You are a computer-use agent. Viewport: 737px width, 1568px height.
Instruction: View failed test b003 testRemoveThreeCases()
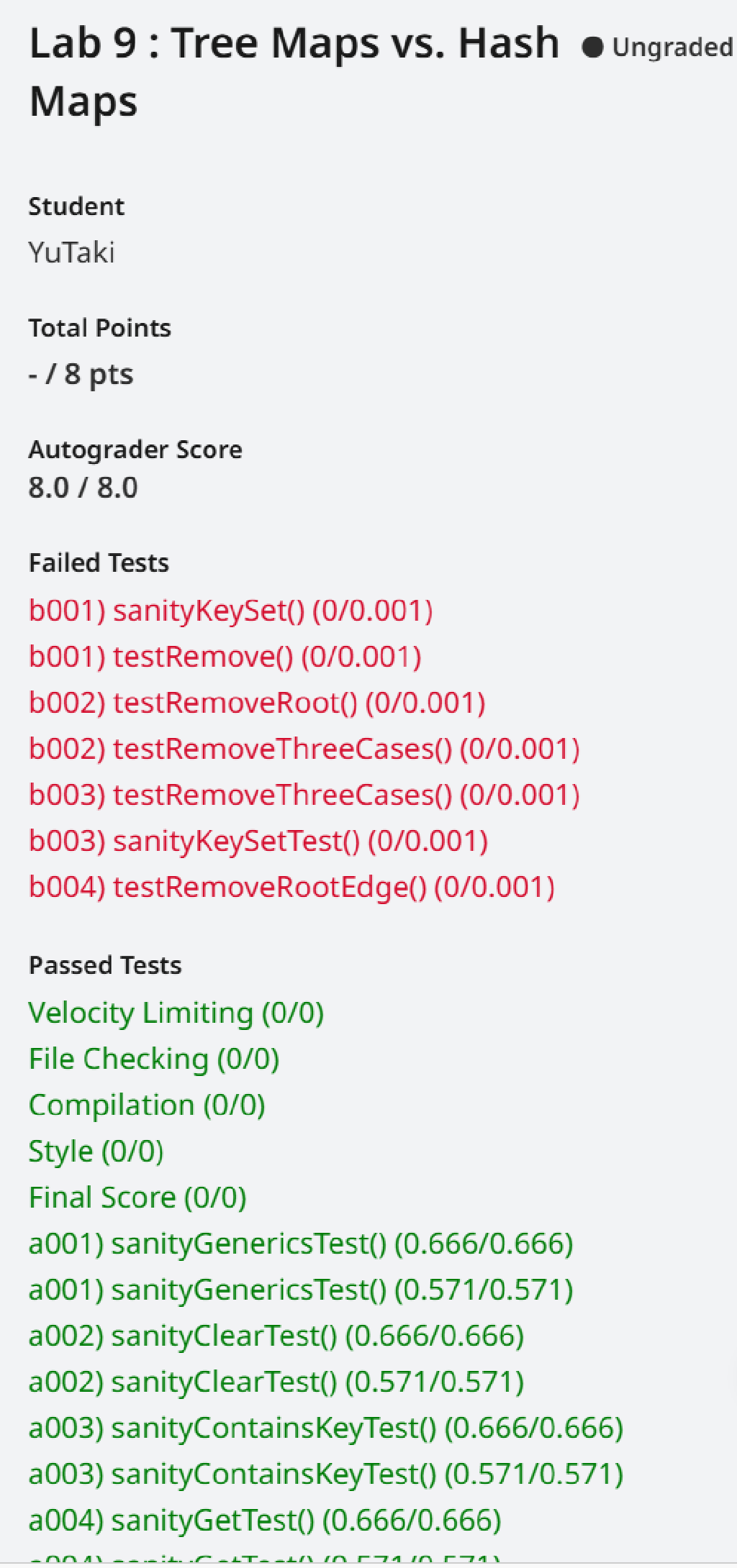click(304, 795)
